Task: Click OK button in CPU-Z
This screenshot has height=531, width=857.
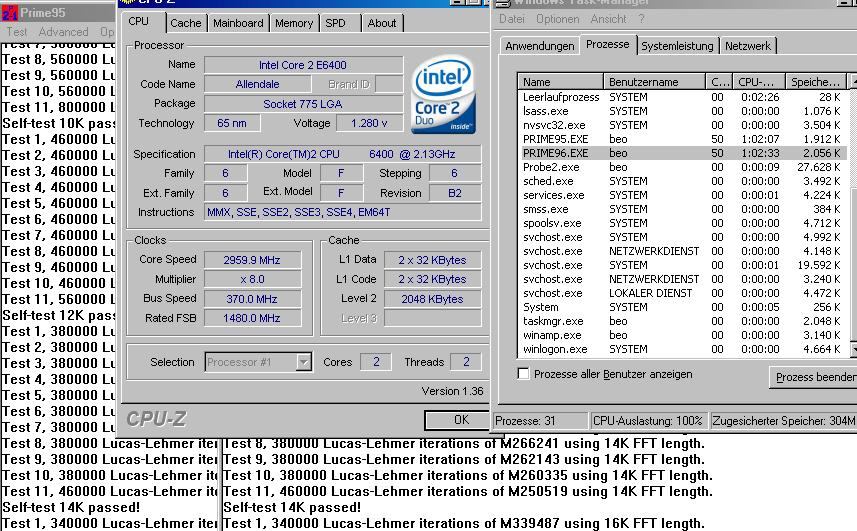Action: coord(457,420)
